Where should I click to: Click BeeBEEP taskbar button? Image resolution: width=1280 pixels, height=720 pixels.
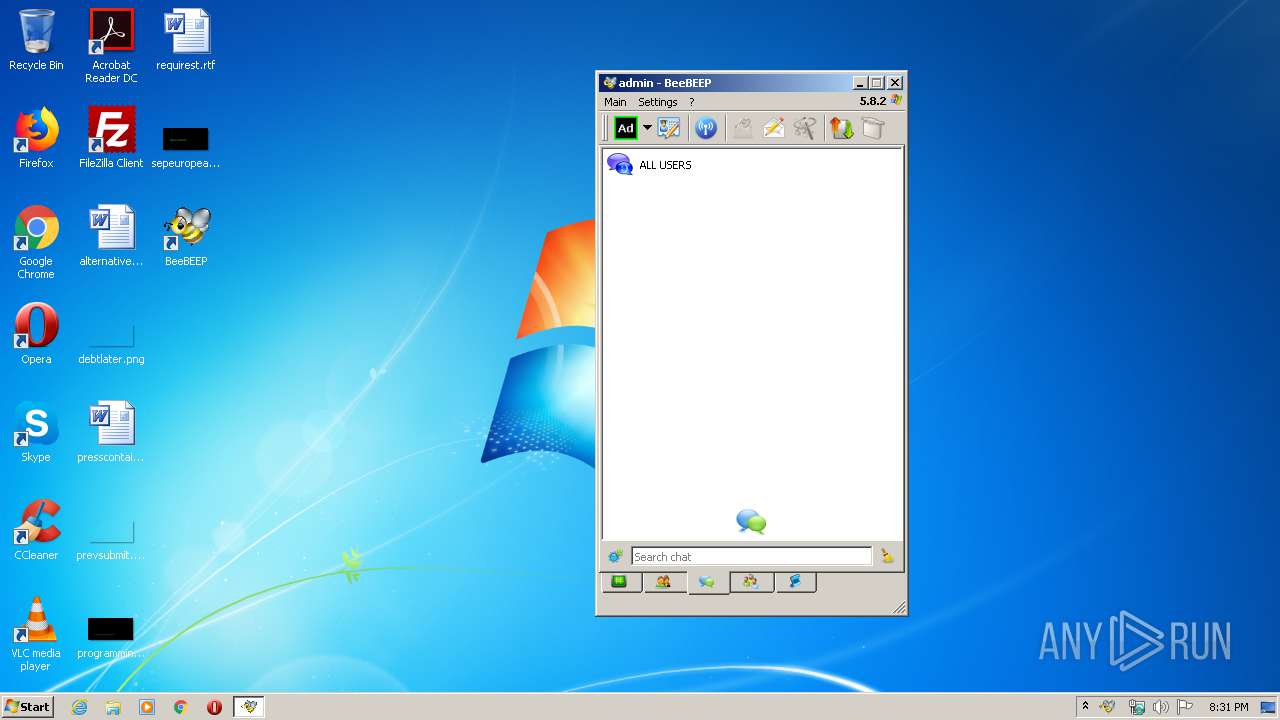click(249, 707)
